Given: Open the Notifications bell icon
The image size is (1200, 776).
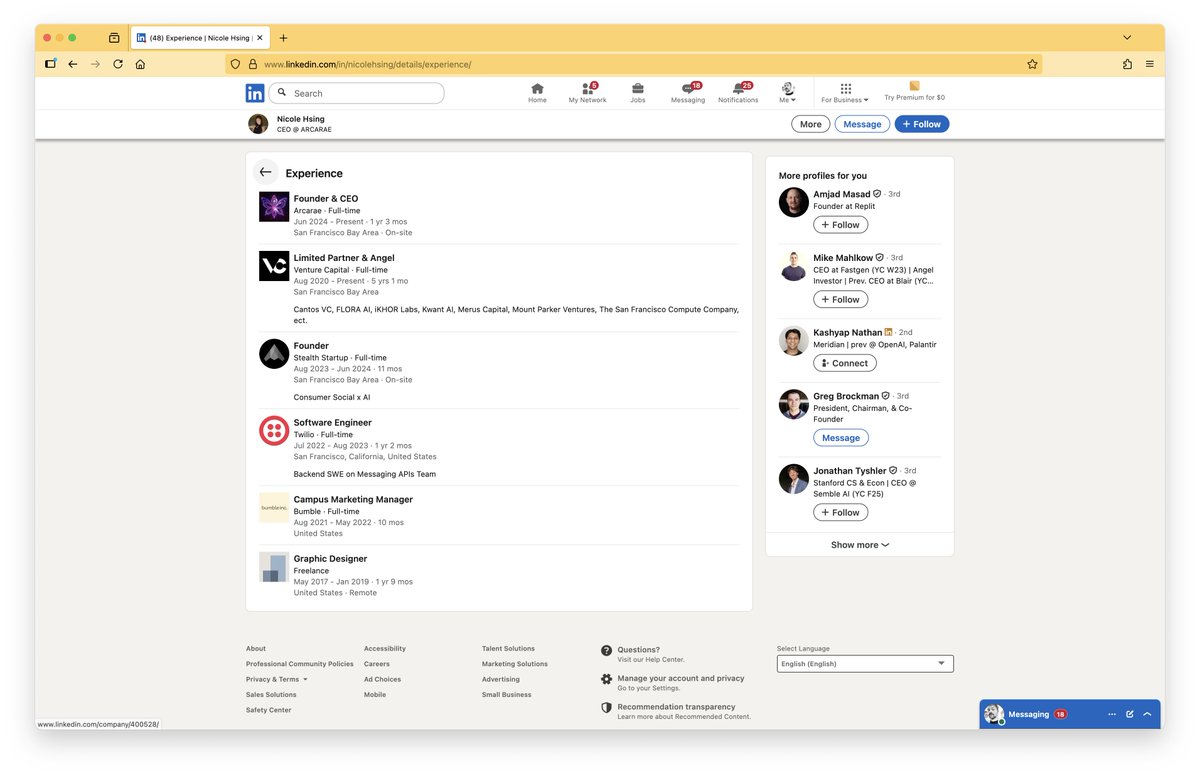Looking at the screenshot, I should coord(738,93).
